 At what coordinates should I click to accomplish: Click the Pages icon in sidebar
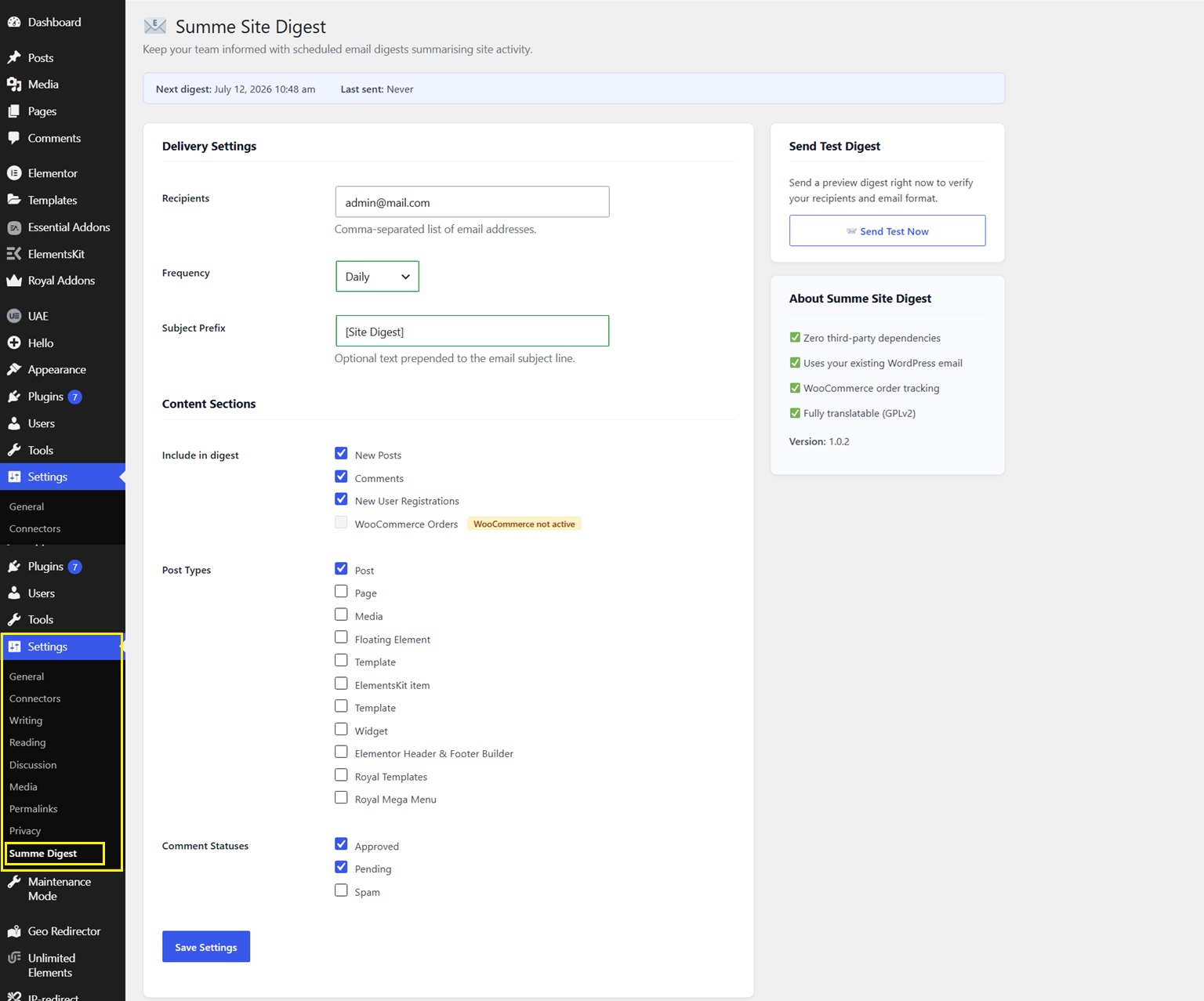pyautogui.click(x=14, y=111)
